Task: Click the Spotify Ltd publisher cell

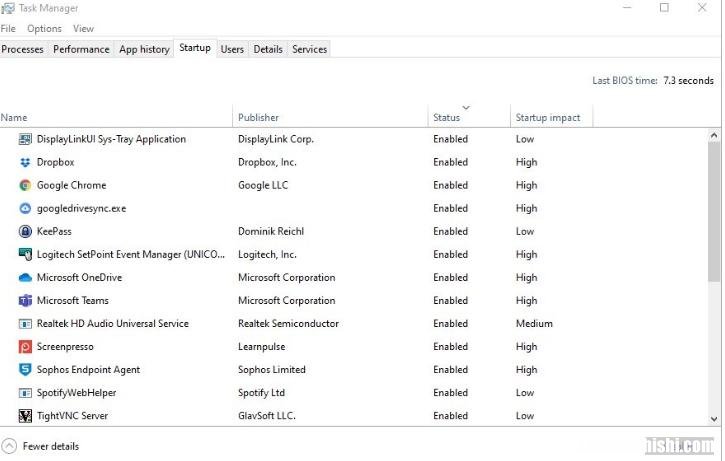Action: 261,393
